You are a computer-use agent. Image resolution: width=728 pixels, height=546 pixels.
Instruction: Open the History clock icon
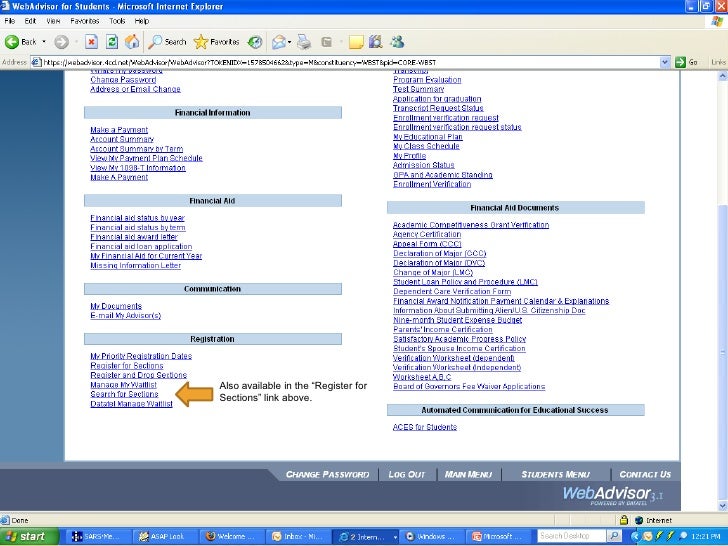point(254,42)
